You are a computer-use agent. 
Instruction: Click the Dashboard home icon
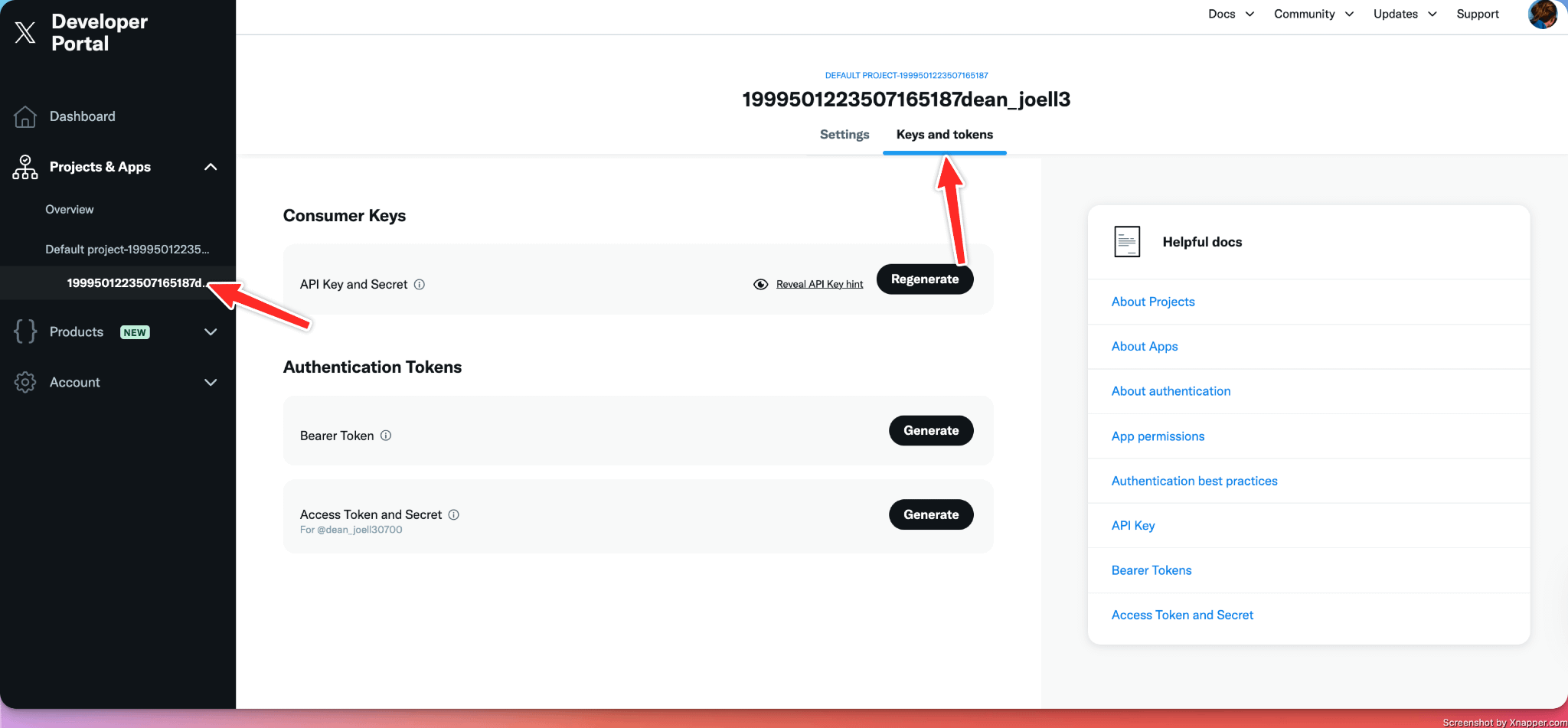coord(25,116)
